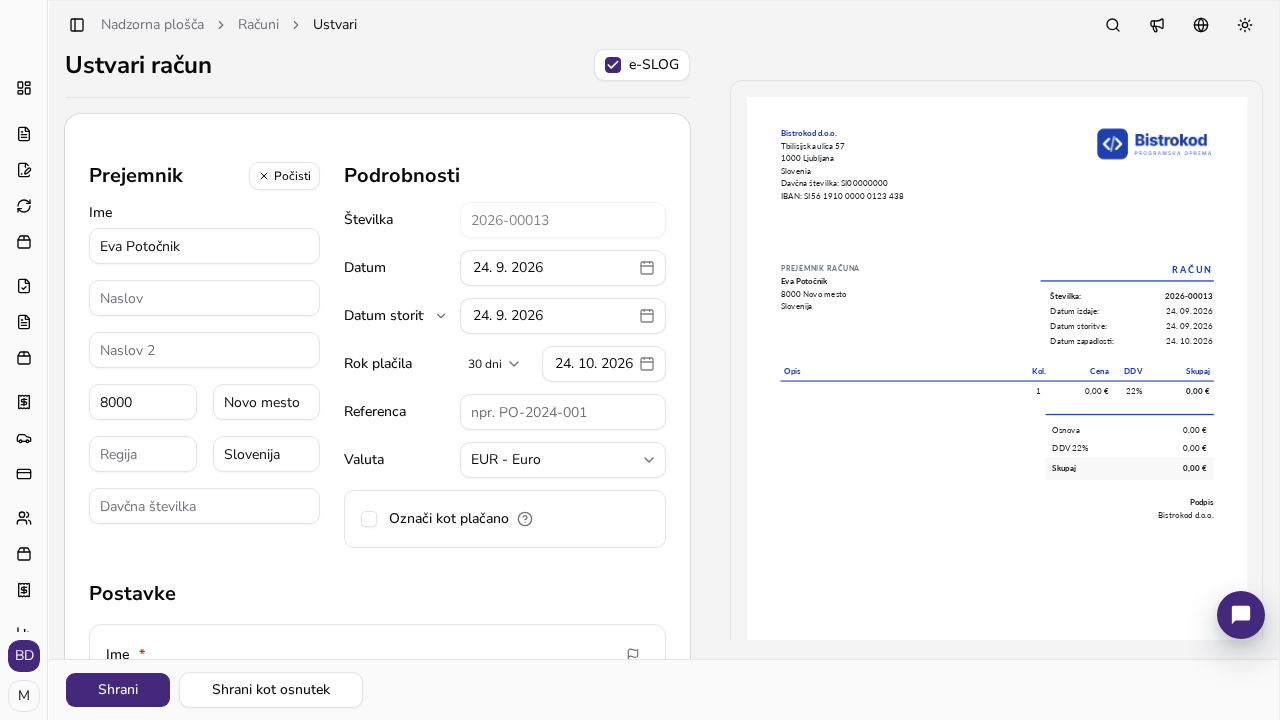1280x720 pixels.
Task: Open the Valuta EUR - Euro dropdown
Action: (x=563, y=460)
